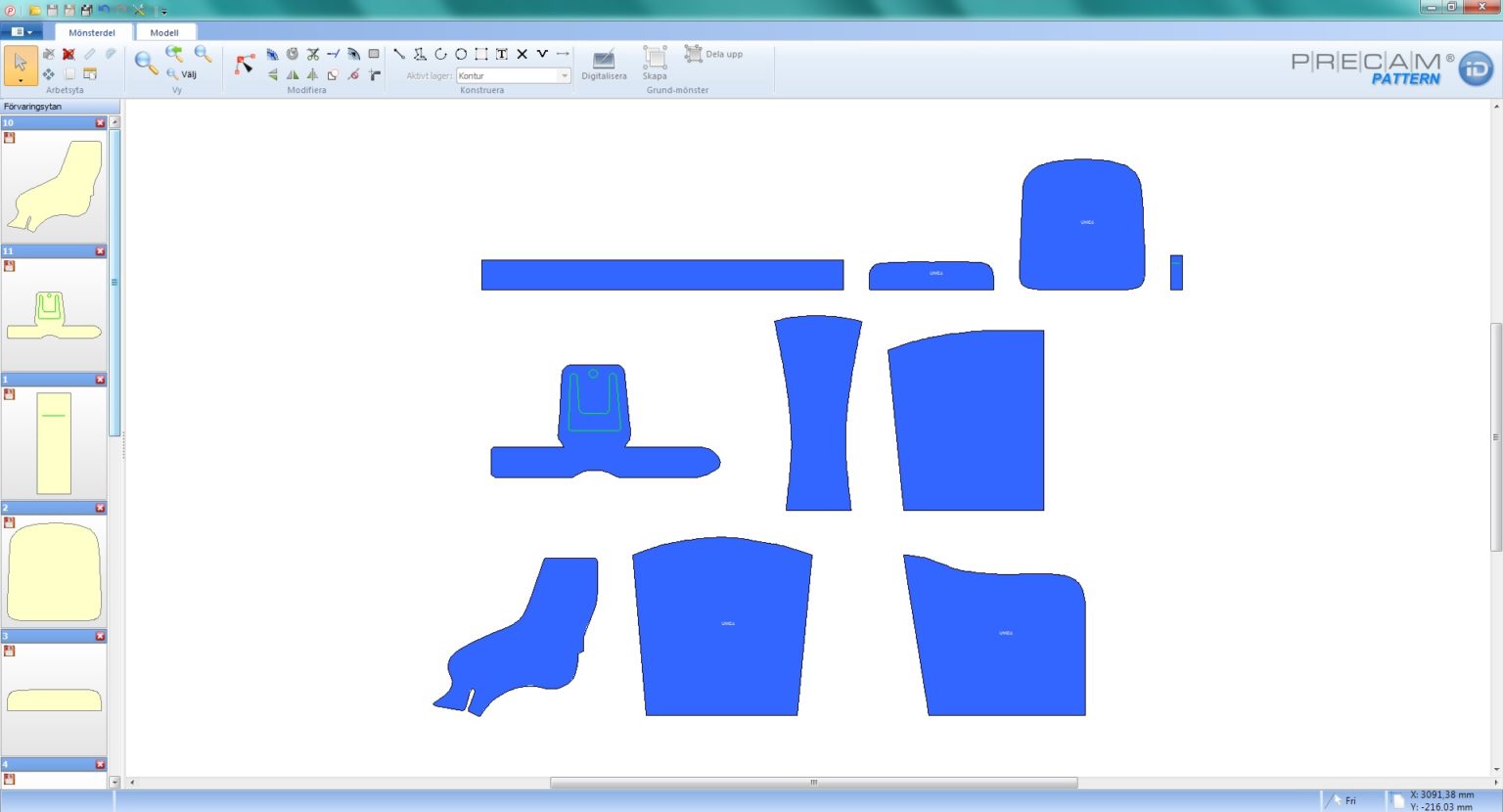Select the edit-nodes tool in Modifiera
The height and width of the screenshot is (812, 1503).
pyautogui.click(x=245, y=65)
